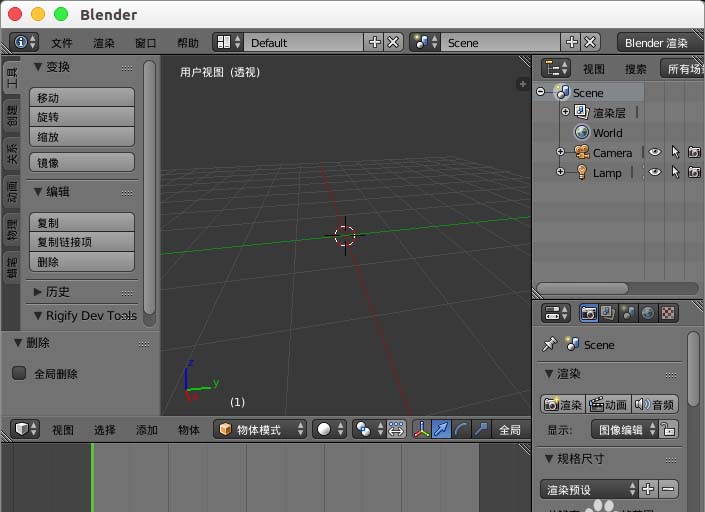This screenshot has height=512, width=705.
Task: Add a new scene
Action: coord(571,42)
